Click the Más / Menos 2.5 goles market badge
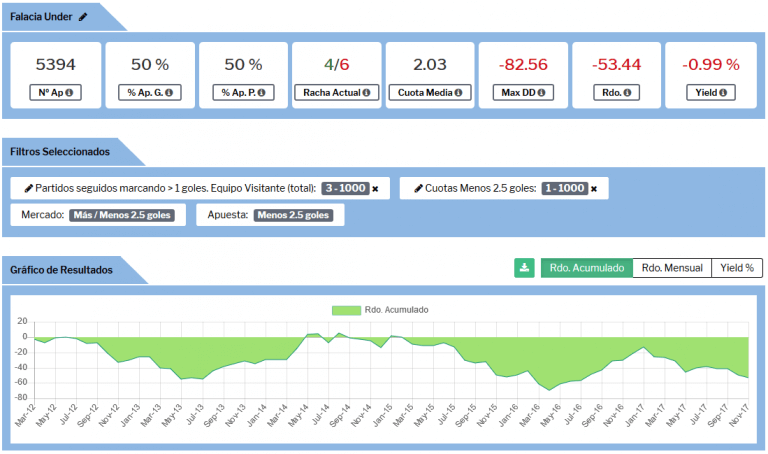 pos(122,215)
